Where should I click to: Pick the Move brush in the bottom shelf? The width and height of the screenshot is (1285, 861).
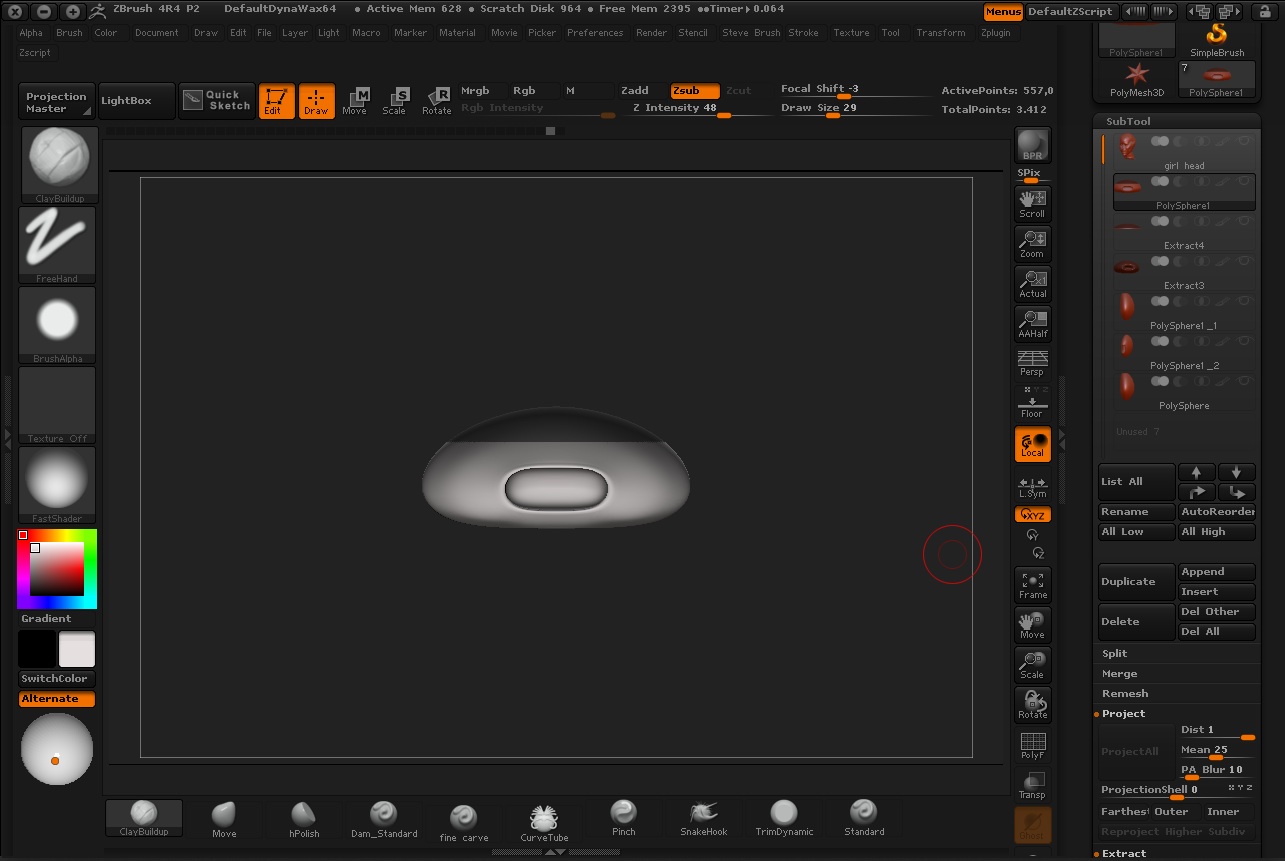224,819
